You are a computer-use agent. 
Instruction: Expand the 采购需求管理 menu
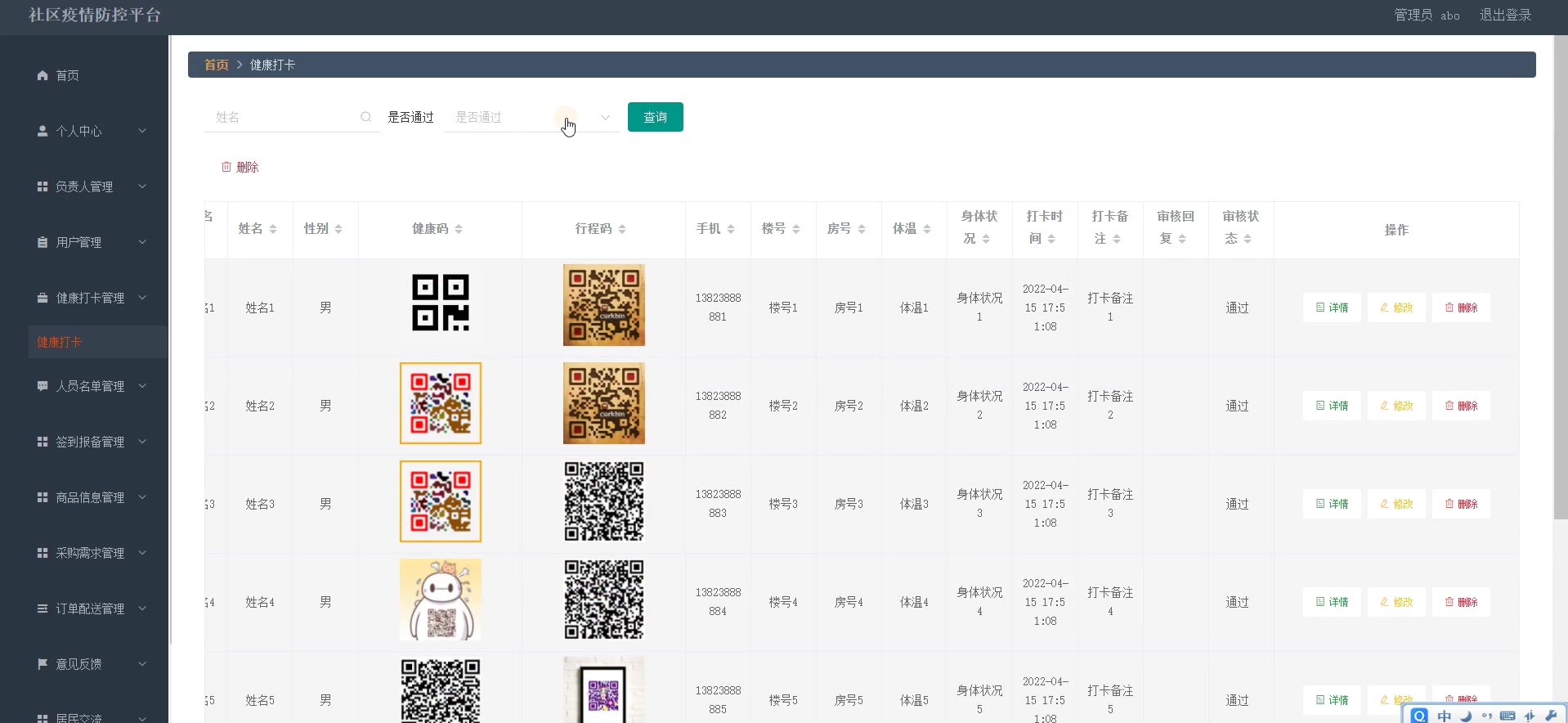[142, 553]
